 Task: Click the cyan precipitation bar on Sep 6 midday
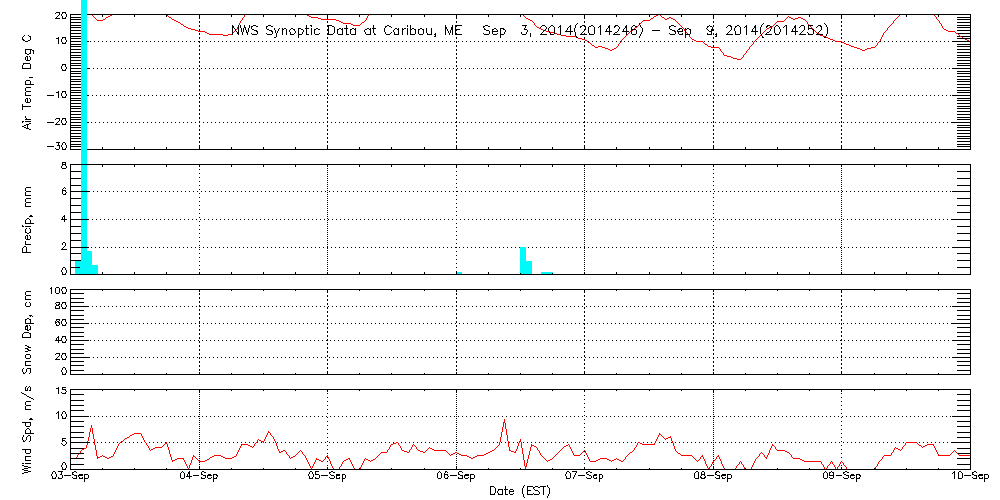point(523,260)
